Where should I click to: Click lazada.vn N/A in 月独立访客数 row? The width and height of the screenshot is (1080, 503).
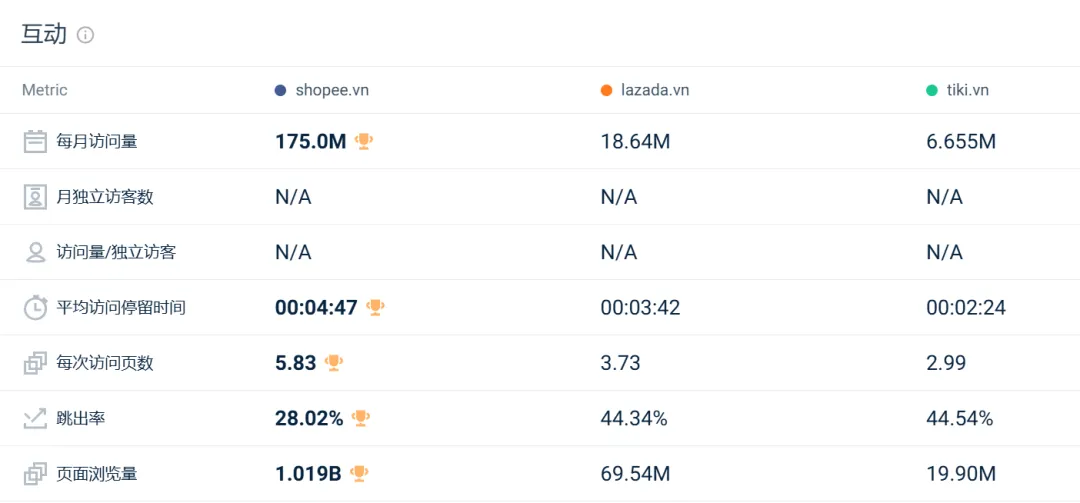(619, 198)
